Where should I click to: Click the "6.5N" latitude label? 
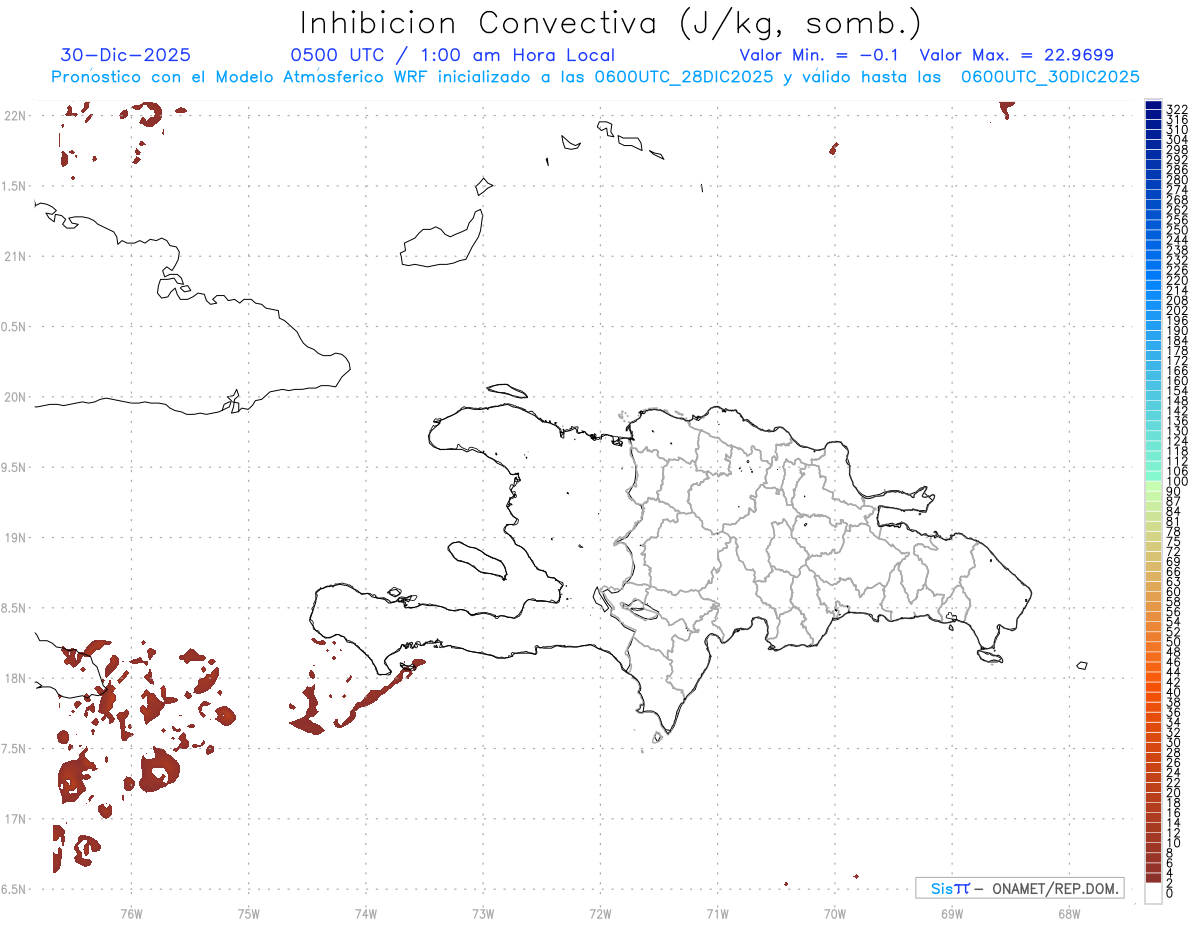click(x=15, y=889)
